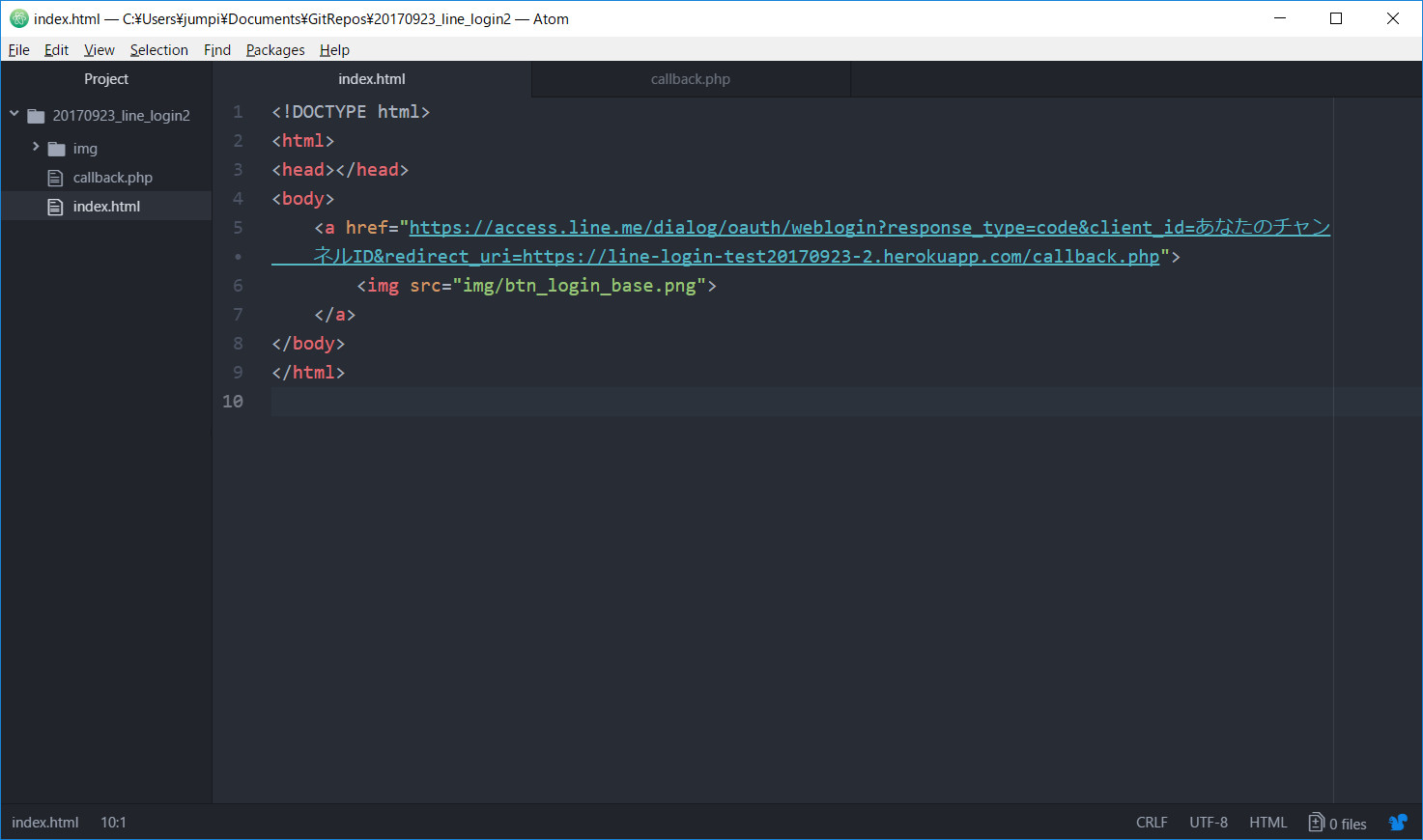The width and height of the screenshot is (1423, 840).
Task: Click the index.html file icon
Action: click(56, 207)
